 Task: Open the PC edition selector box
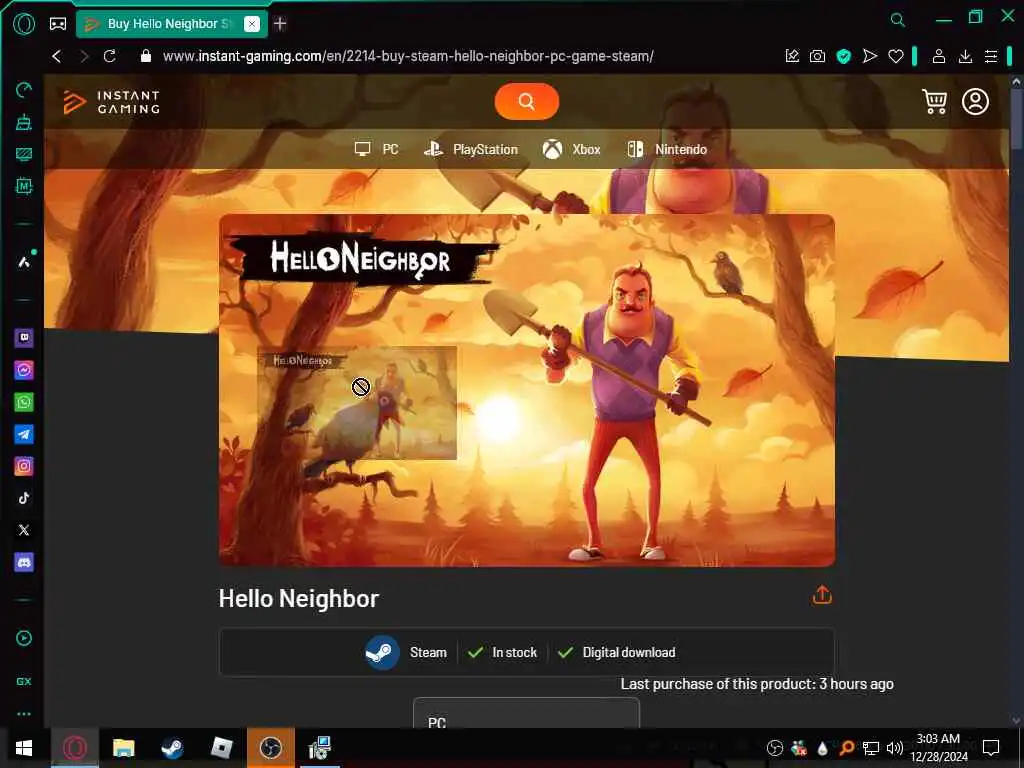(526, 713)
